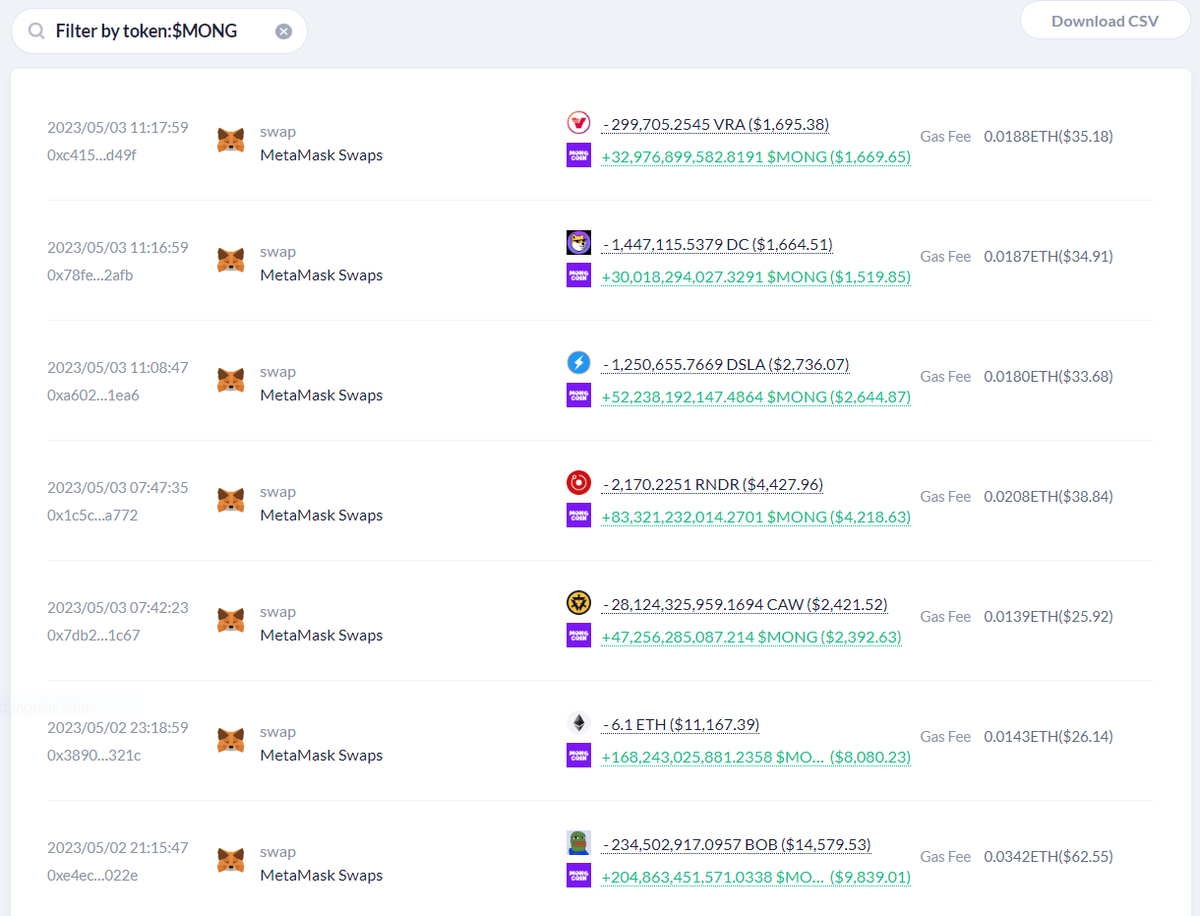Click MetaMask fox icon for 0x1c5c...a772 swap
Image resolution: width=1200 pixels, height=916 pixels.
click(x=231, y=500)
